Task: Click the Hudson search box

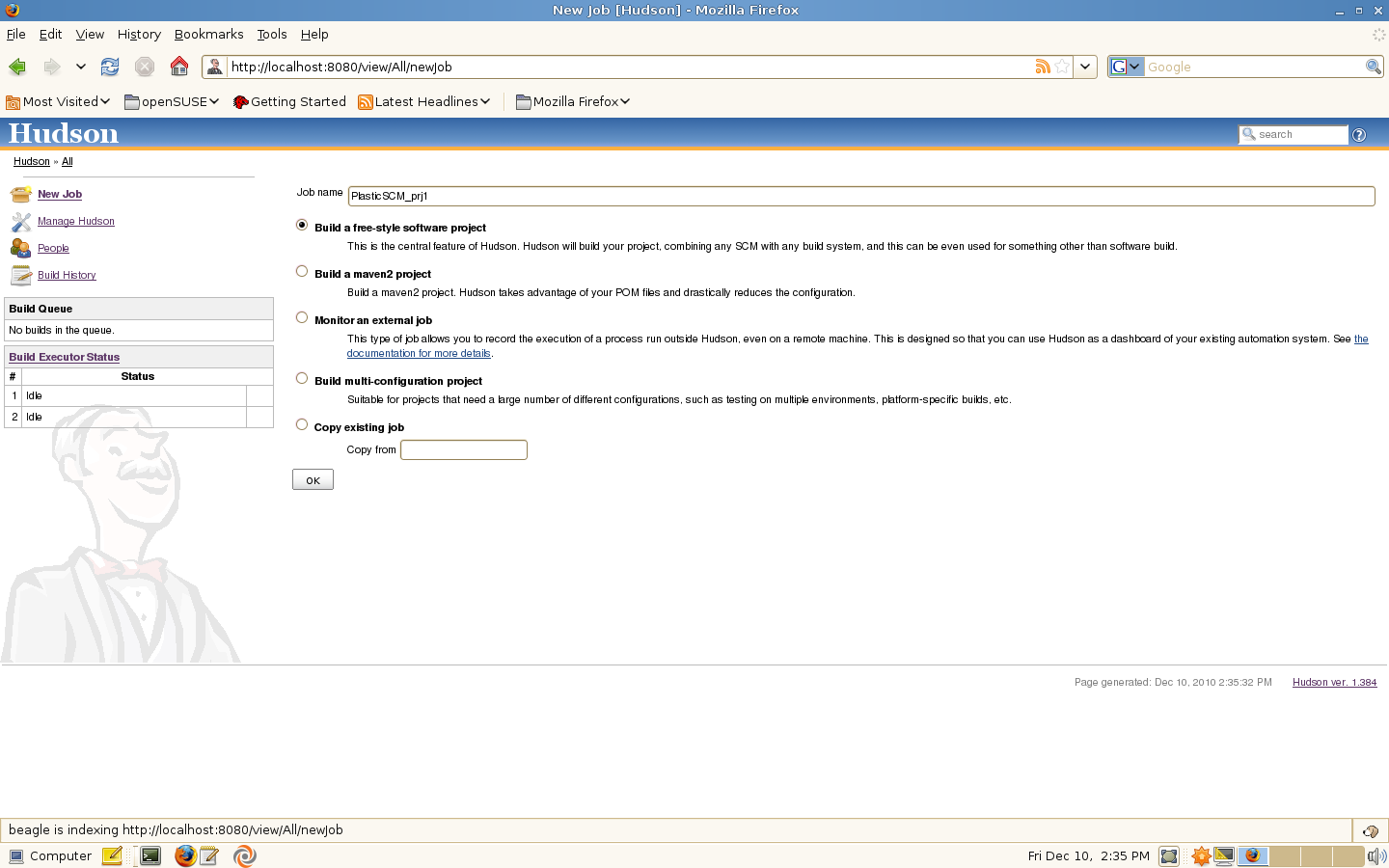Action: pos(1294,135)
